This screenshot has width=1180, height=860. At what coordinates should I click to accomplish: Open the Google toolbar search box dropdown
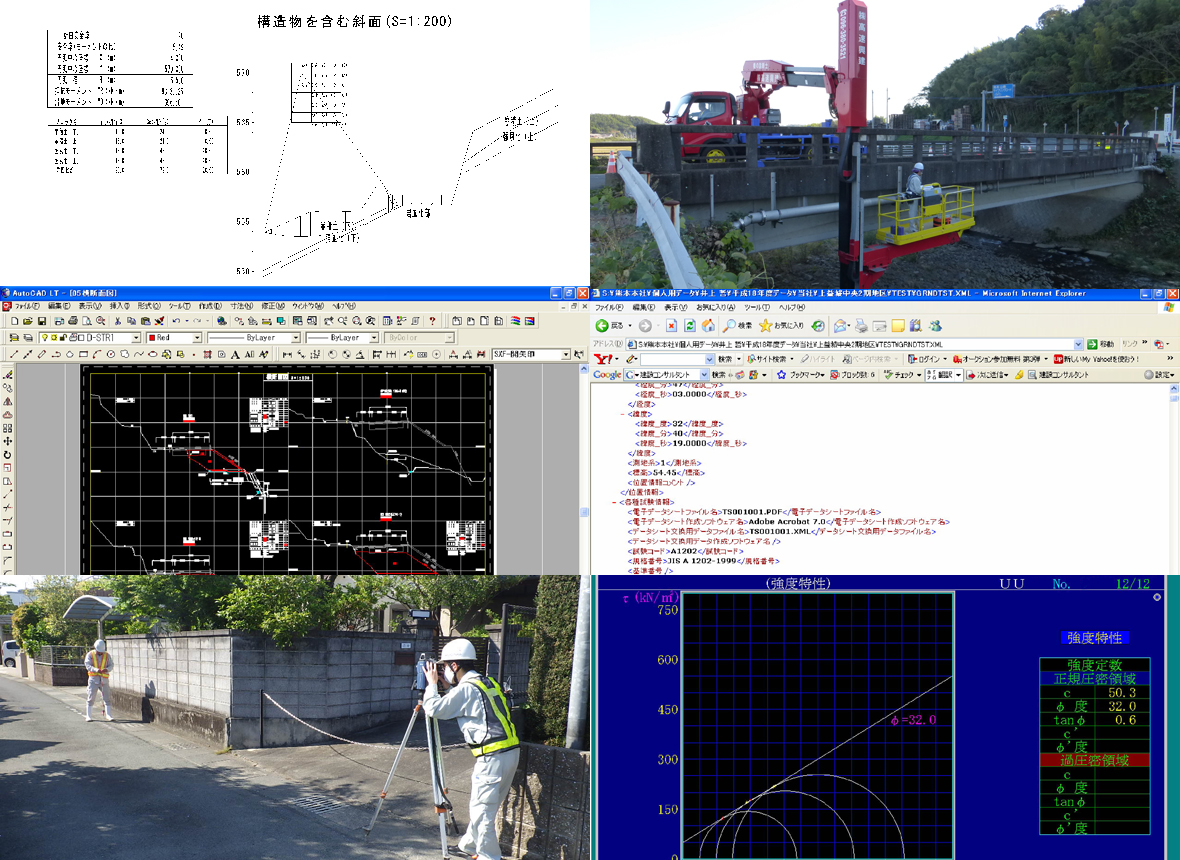pos(704,375)
